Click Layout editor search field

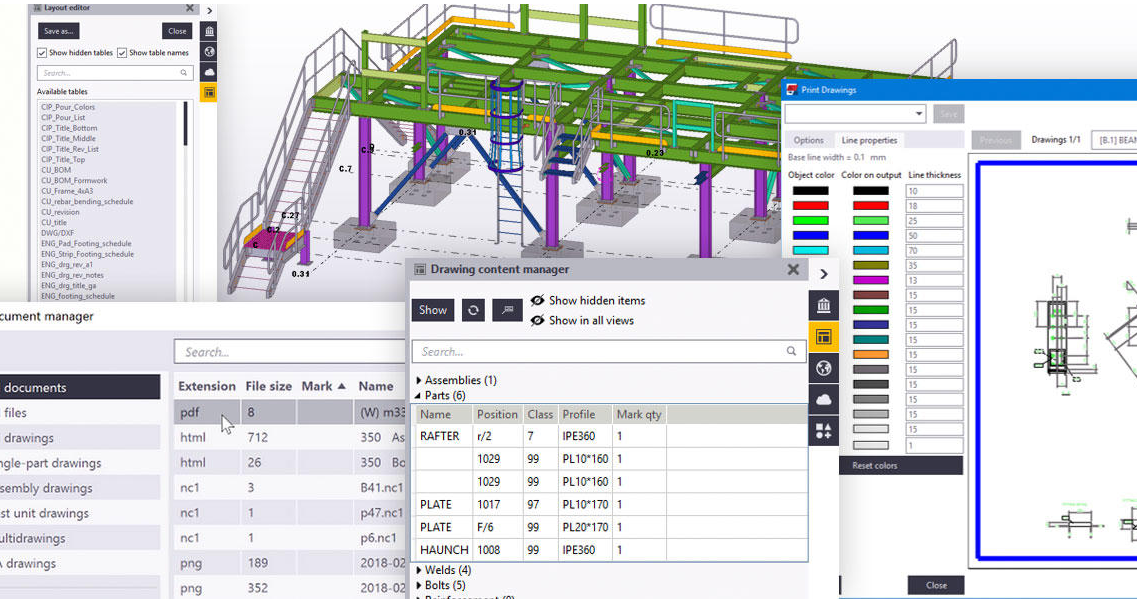click(x=114, y=72)
